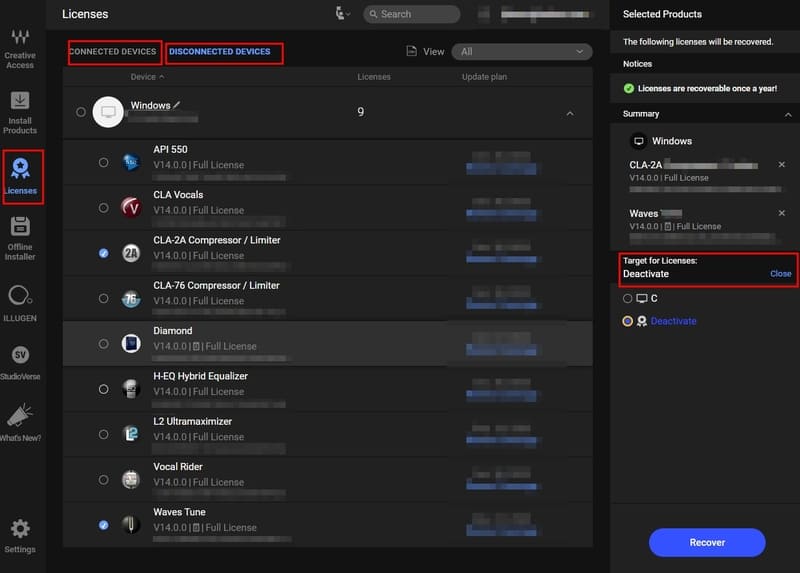Viewport: 800px width, 573px height.
Task: Click in the Search field
Action: point(412,14)
